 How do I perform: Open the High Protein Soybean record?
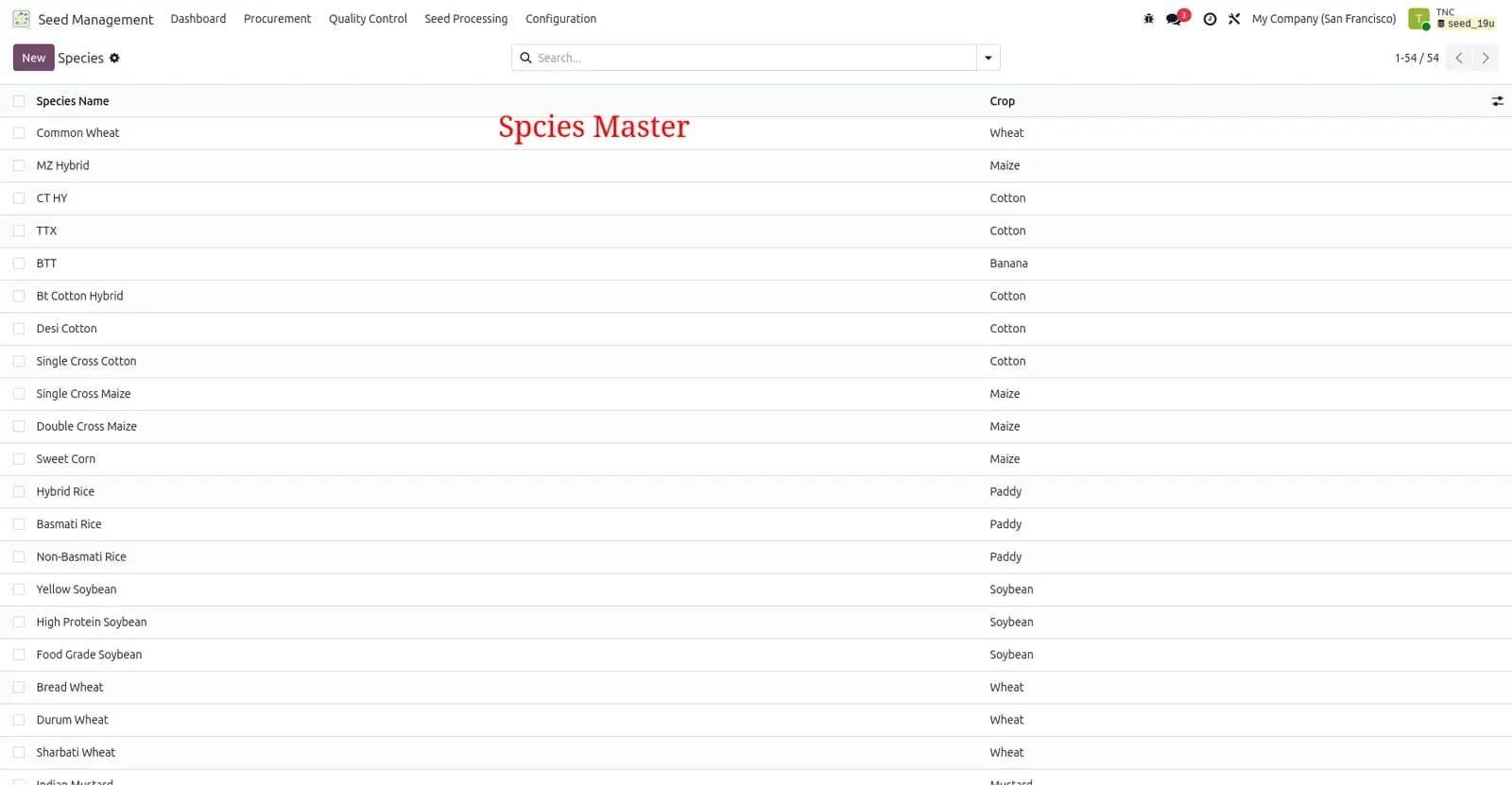[92, 623]
